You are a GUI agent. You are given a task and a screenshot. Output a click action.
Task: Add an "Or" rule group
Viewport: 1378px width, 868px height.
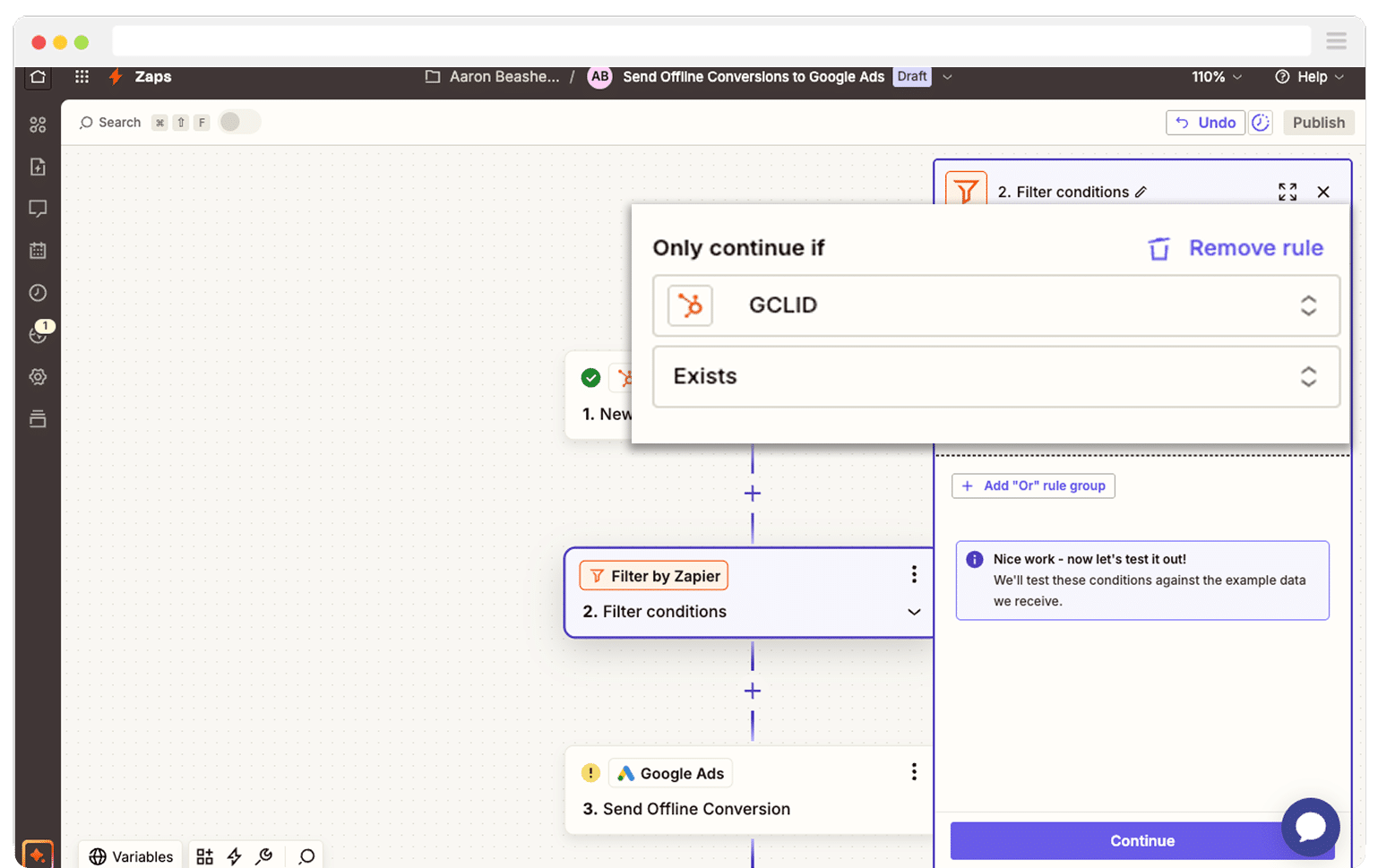pos(1033,486)
